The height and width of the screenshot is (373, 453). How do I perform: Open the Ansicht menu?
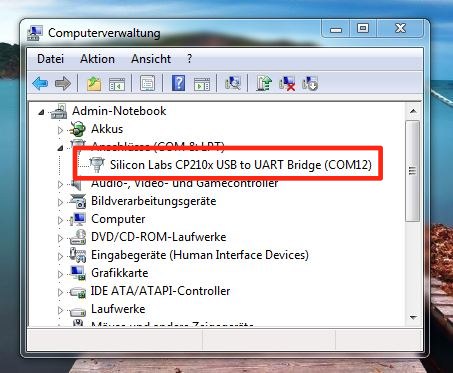pos(151,59)
